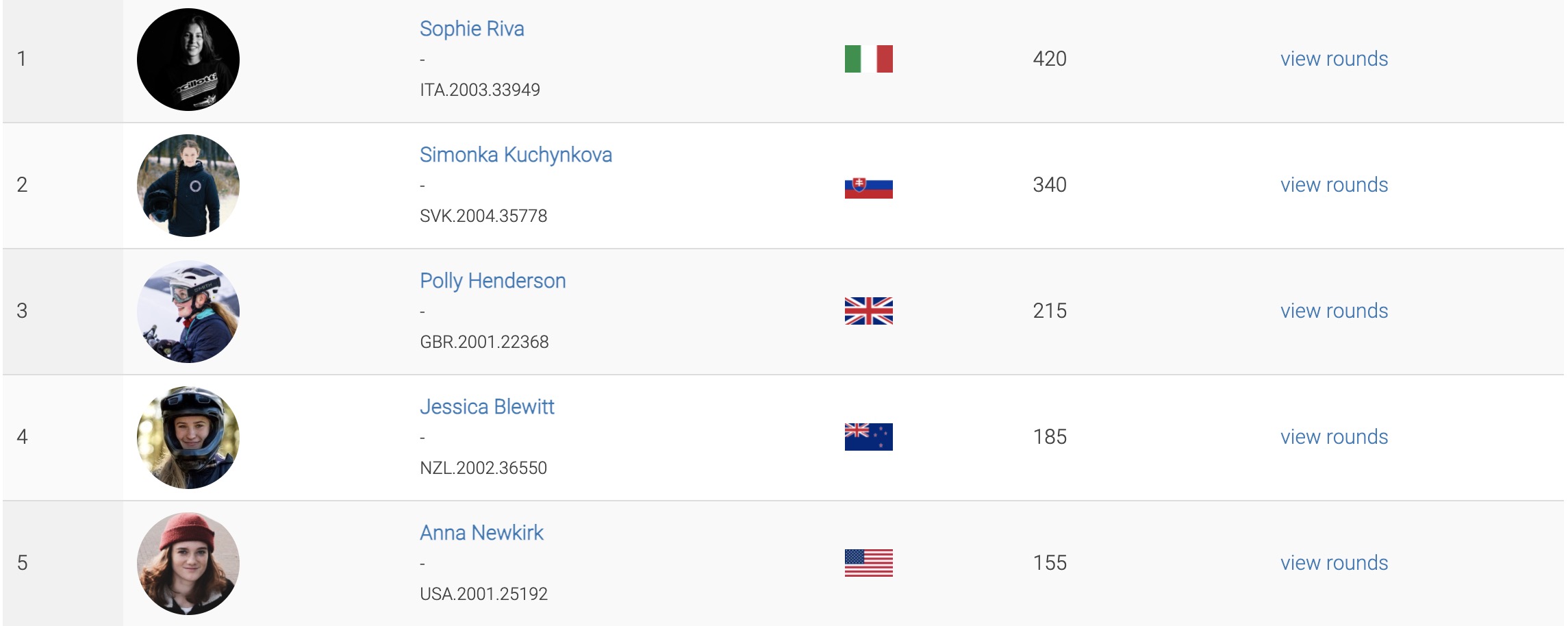Open Sophie Riva's profile photo
Screen dimensions: 1568x626
[x=188, y=60]
